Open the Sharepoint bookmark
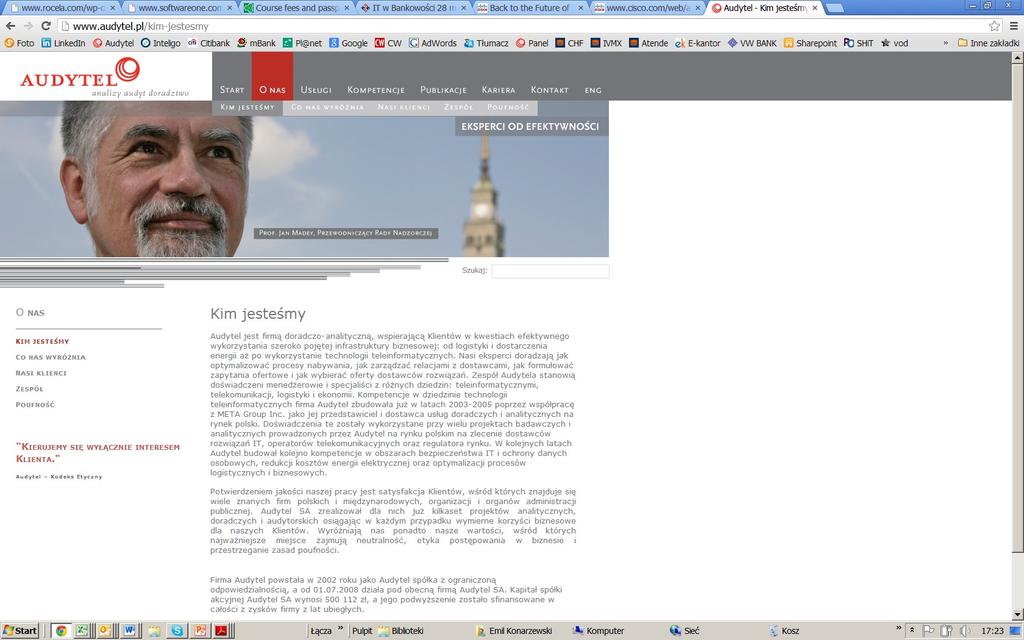The width and height of the screenshot is (1024, 640). (x=810, y=43)
